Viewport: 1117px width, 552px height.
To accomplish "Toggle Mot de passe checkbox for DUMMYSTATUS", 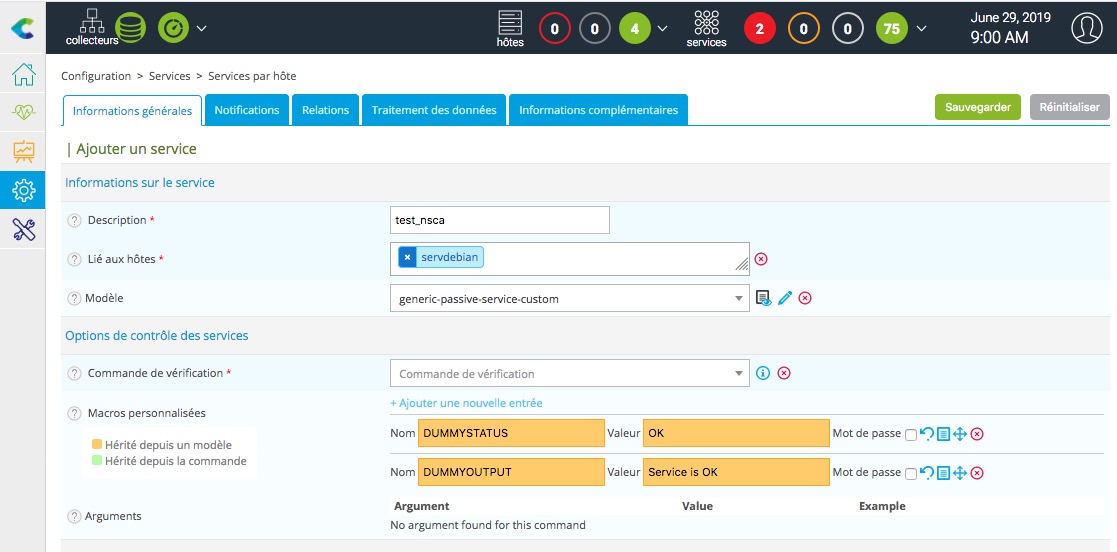I will pyautogui.click(x=910, y=434).
